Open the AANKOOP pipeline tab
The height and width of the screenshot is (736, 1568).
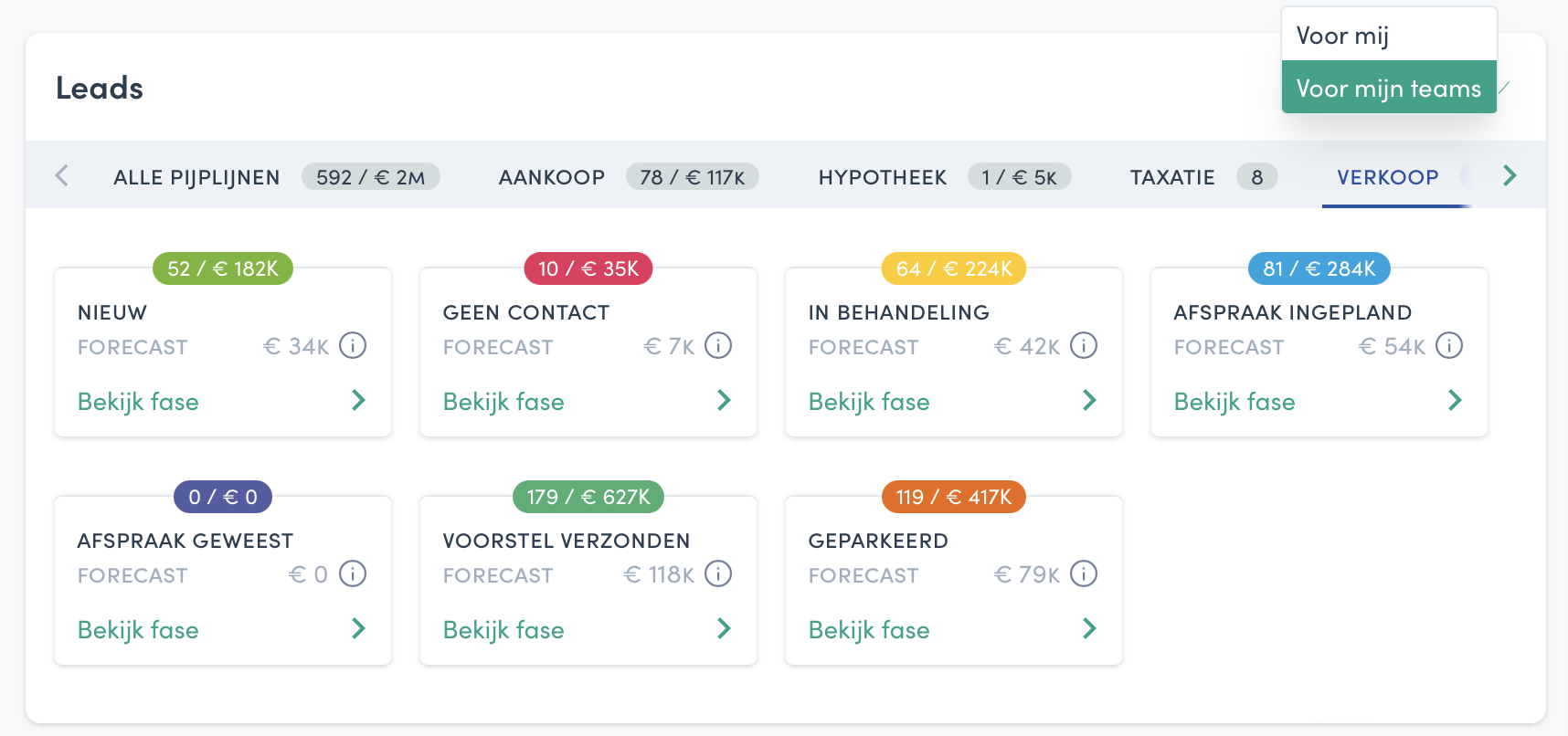552,177
